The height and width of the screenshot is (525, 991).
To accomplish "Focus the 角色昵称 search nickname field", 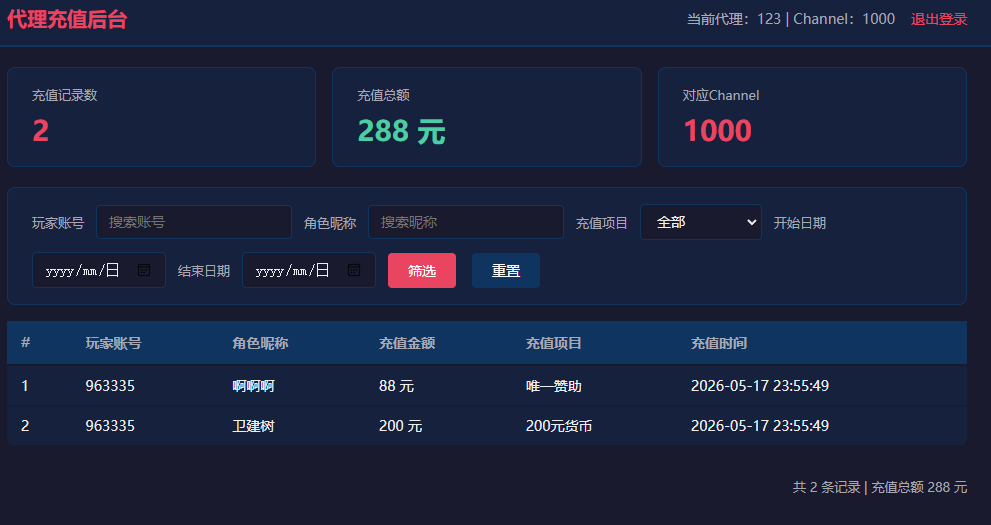I will click(x=466, y=222).
